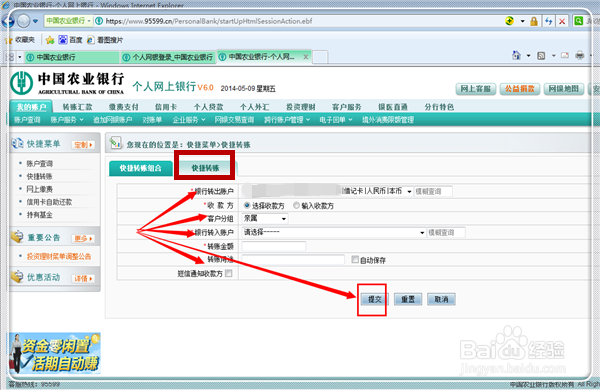
Task: Click the 提交 submit button
Action: [x=375, y=299]
